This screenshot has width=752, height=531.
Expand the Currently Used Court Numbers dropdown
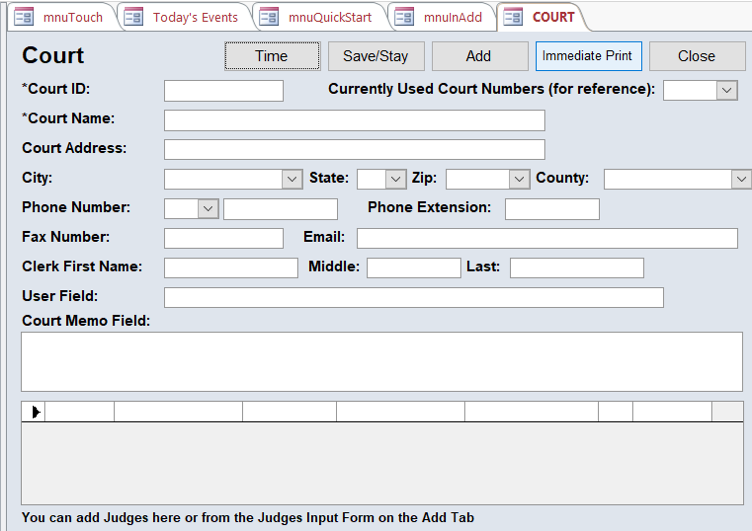(x=727, y=91)
